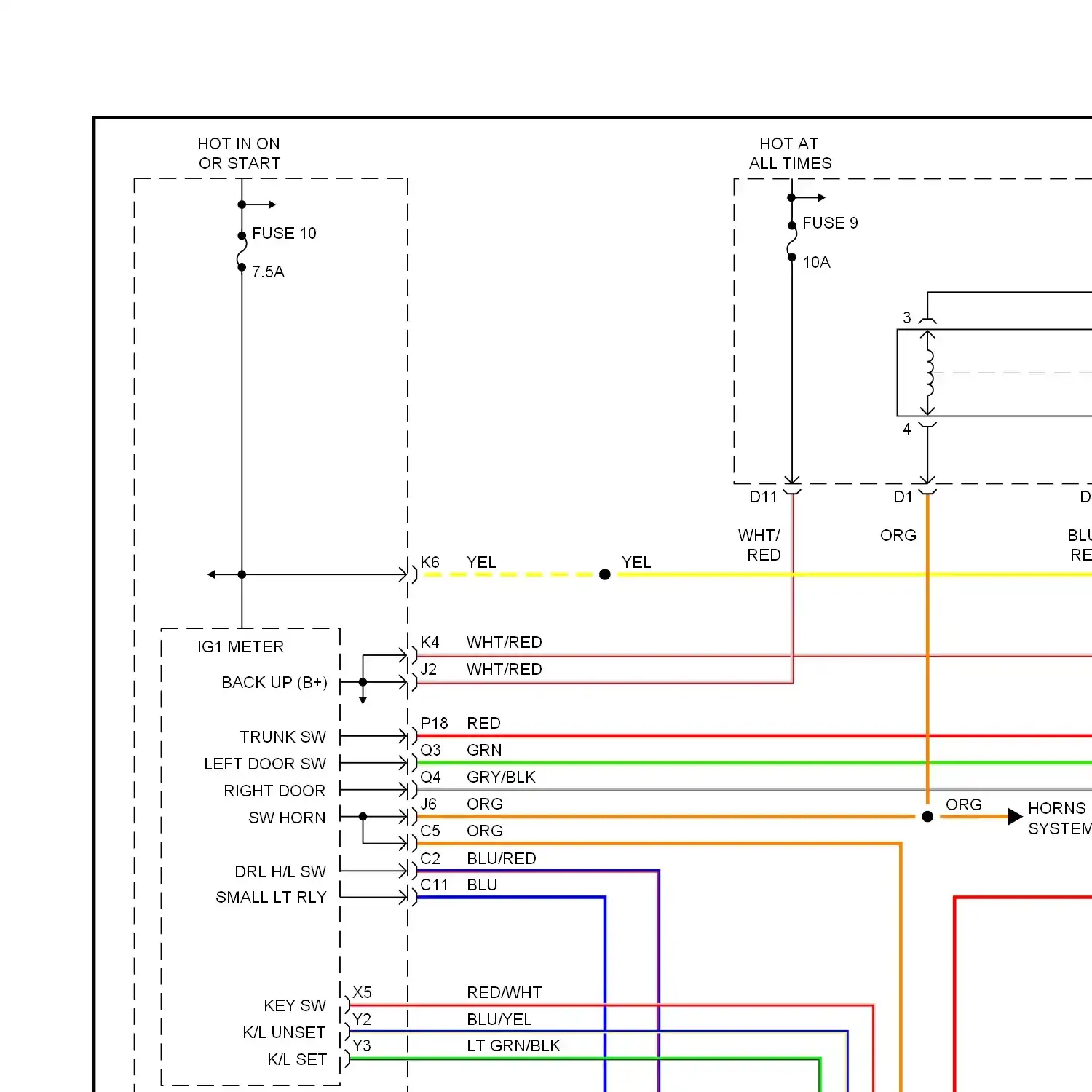Click pin label C2
Image resolution: width=1092 pixels, height=1092 pixels.
click(430, 858)
